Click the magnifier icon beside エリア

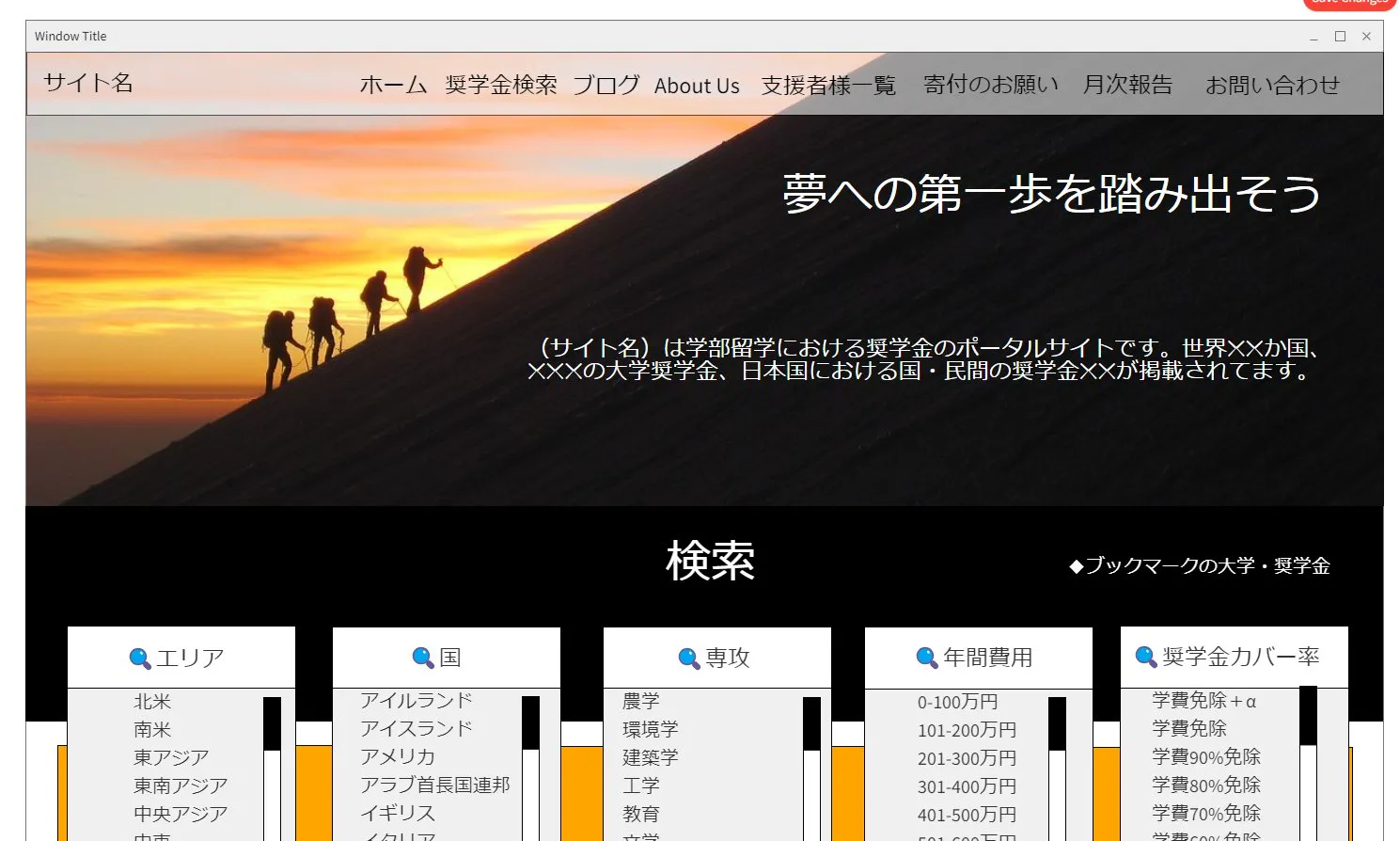point(140,659)
